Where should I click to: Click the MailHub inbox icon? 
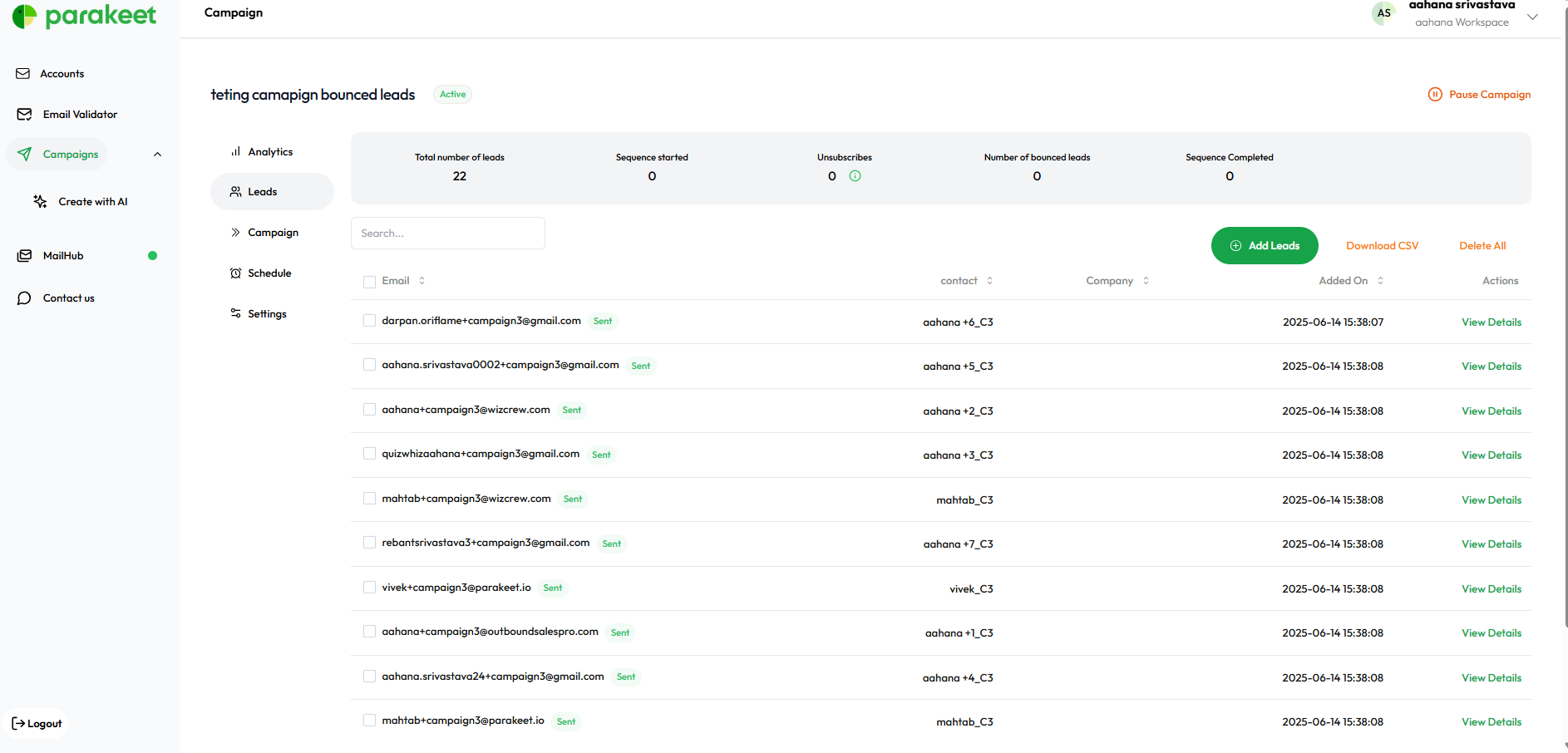click(25, 256)
